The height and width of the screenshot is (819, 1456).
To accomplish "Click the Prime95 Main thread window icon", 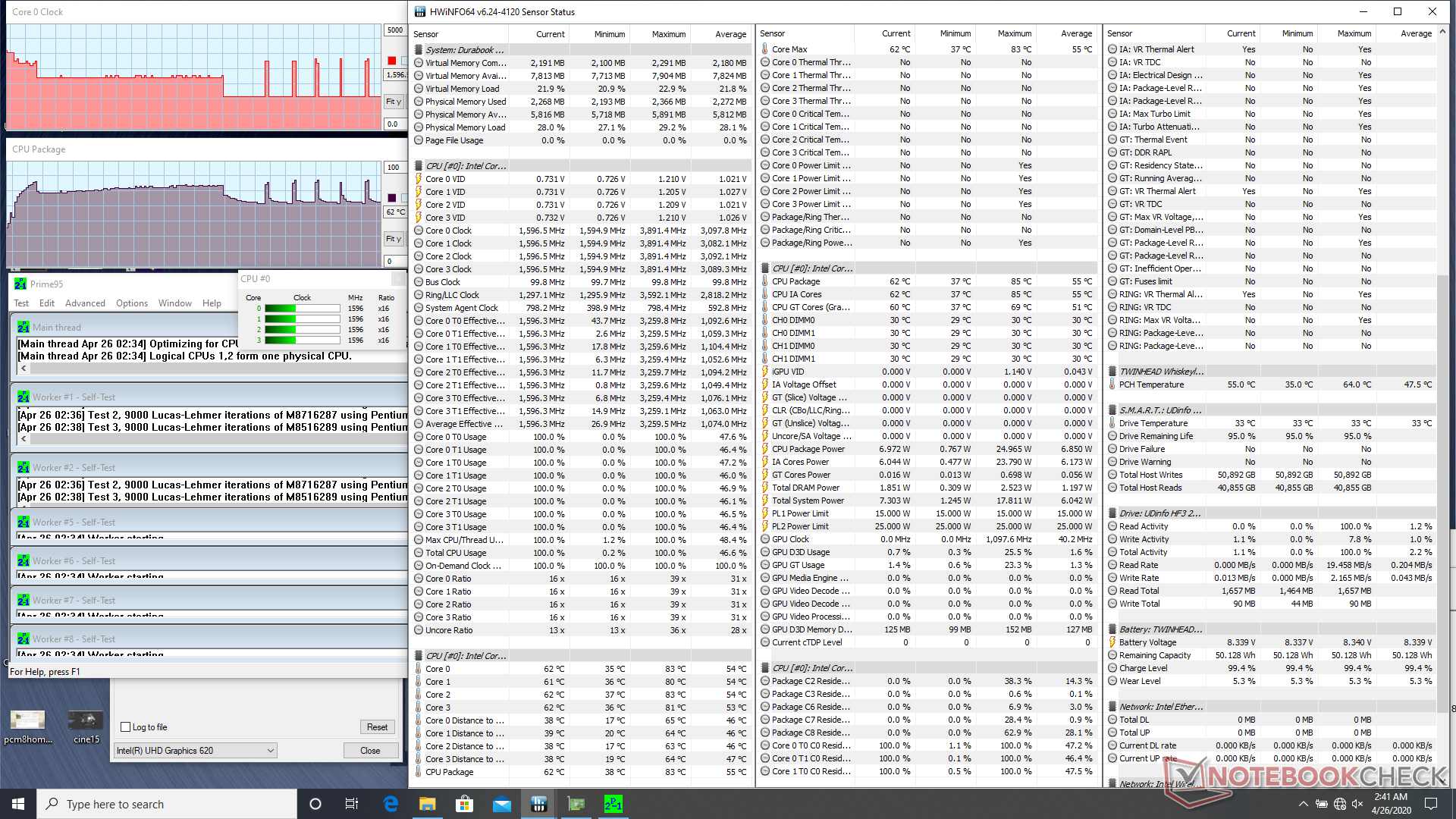I will point(24,328).
